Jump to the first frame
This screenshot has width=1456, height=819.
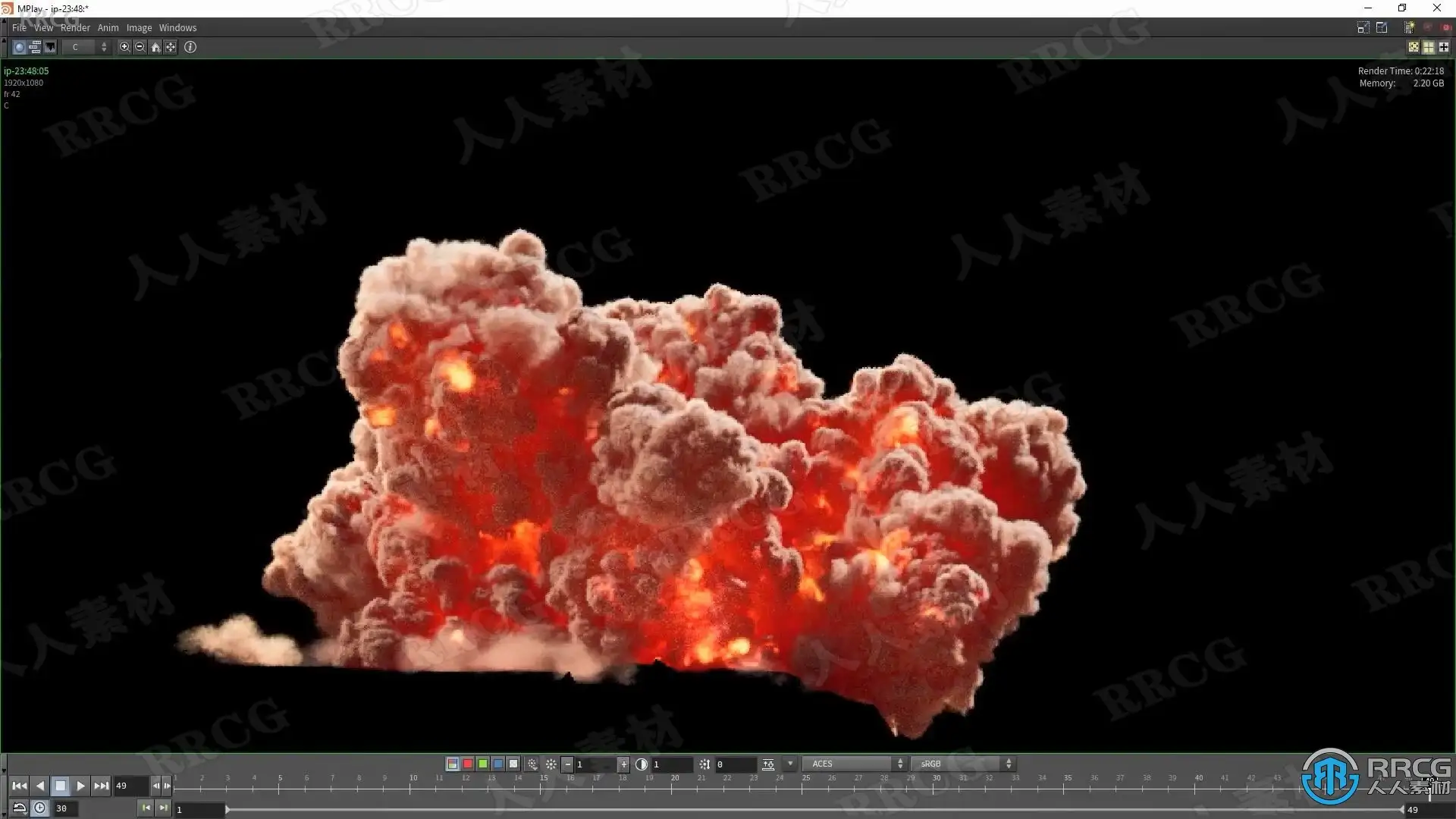(20, 786)
